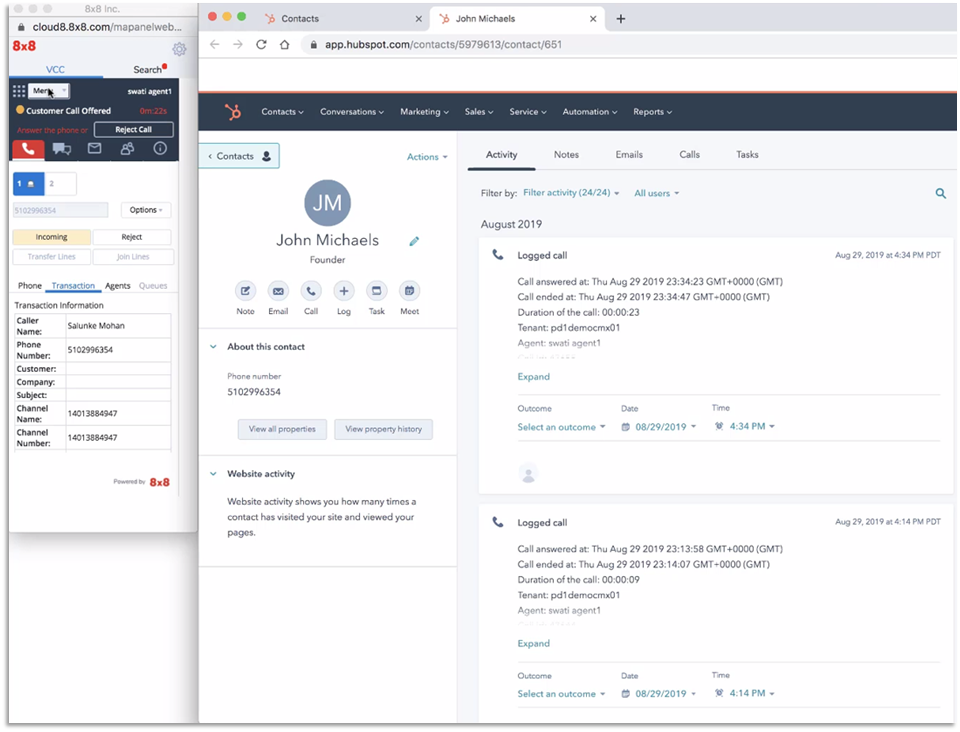Screen dimensions: 960x732
Task: Click the Meet calendar icon
Action: point(410,291)
